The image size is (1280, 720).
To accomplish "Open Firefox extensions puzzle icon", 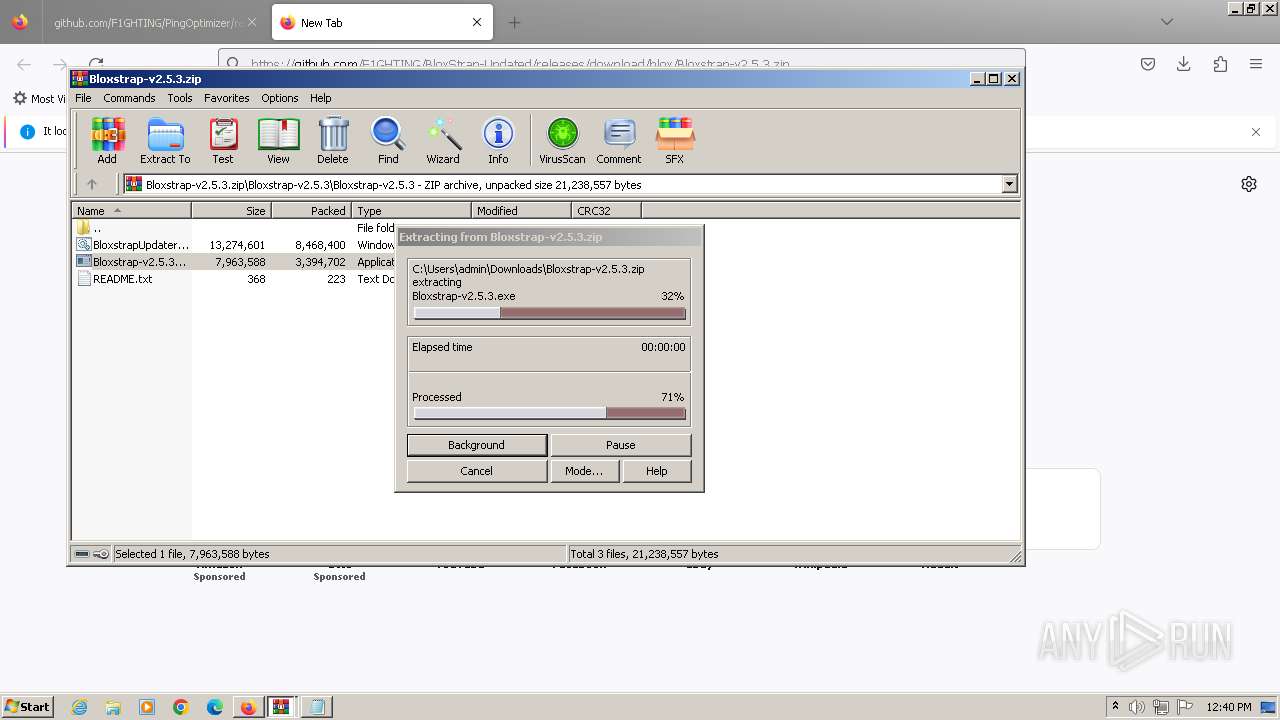I will (1220, 63).
